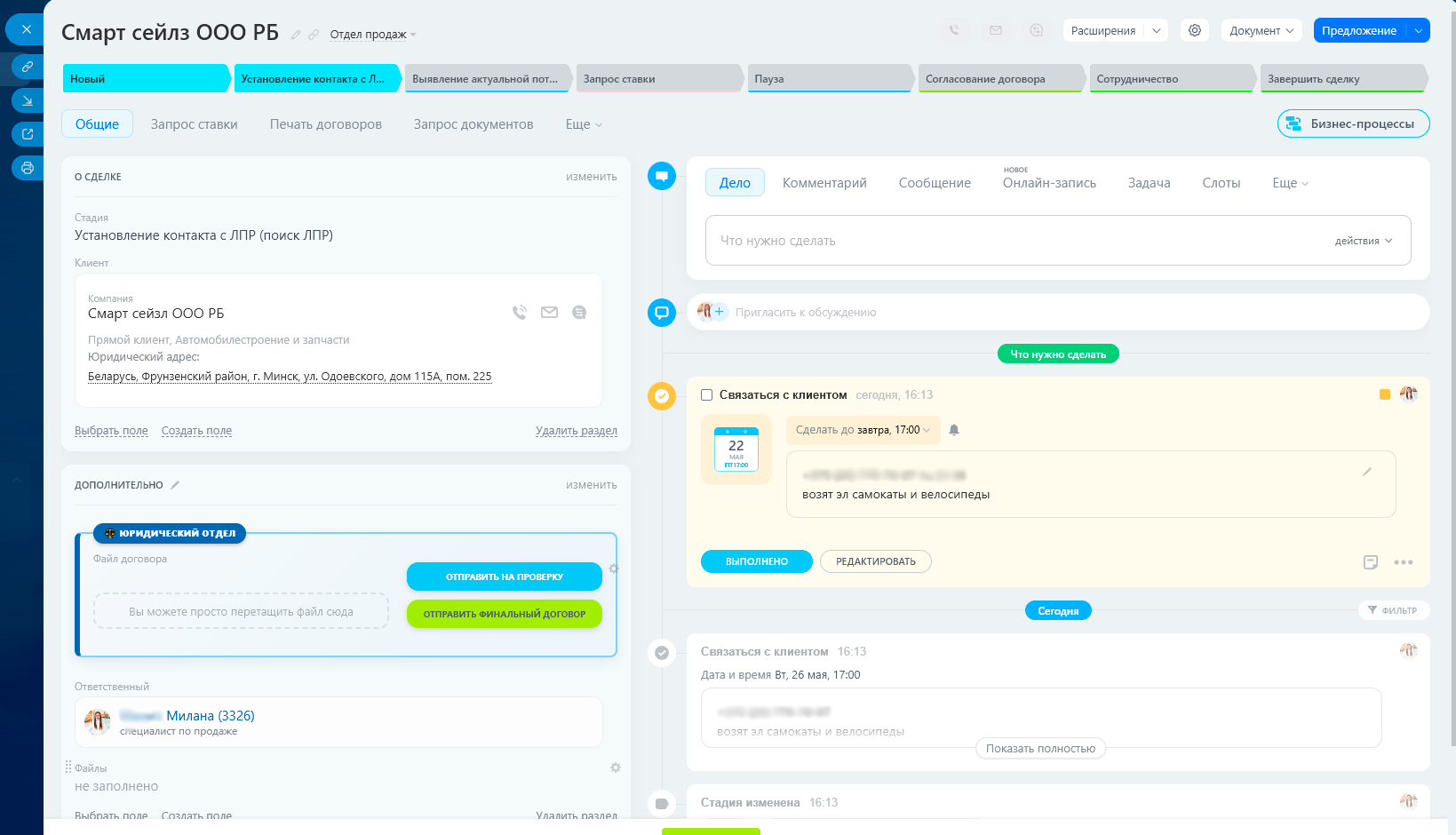Open Запрос документов tab
This screenshot has height=835, width=1456.
tap(473, 124)
